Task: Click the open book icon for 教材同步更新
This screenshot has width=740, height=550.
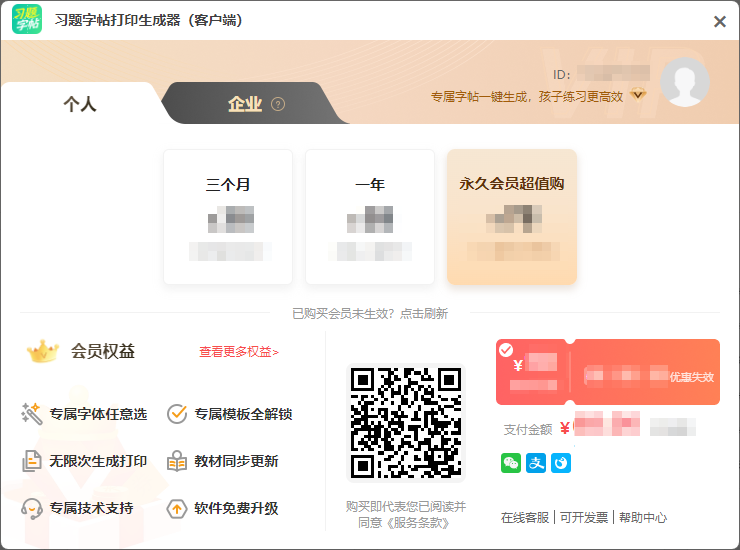Action: point(177,461)
